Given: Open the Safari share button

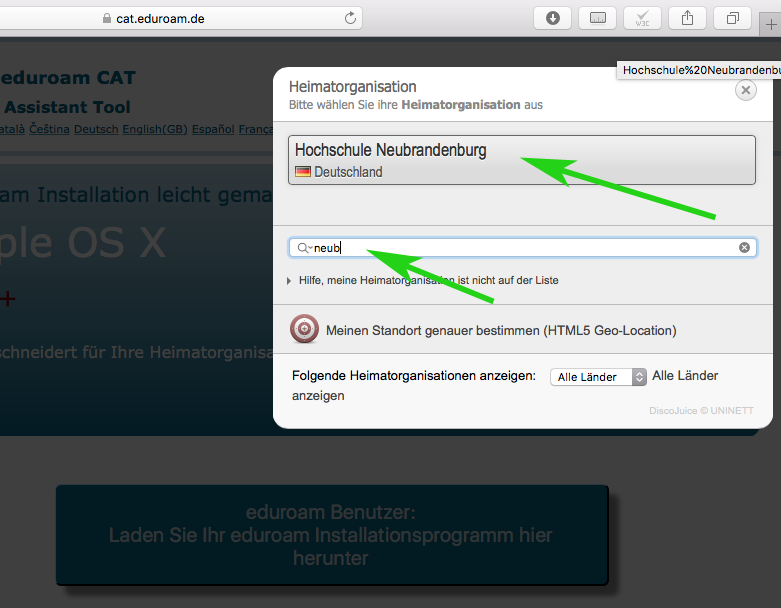Looking at the screenshot, I should click(x=687, y=18).
